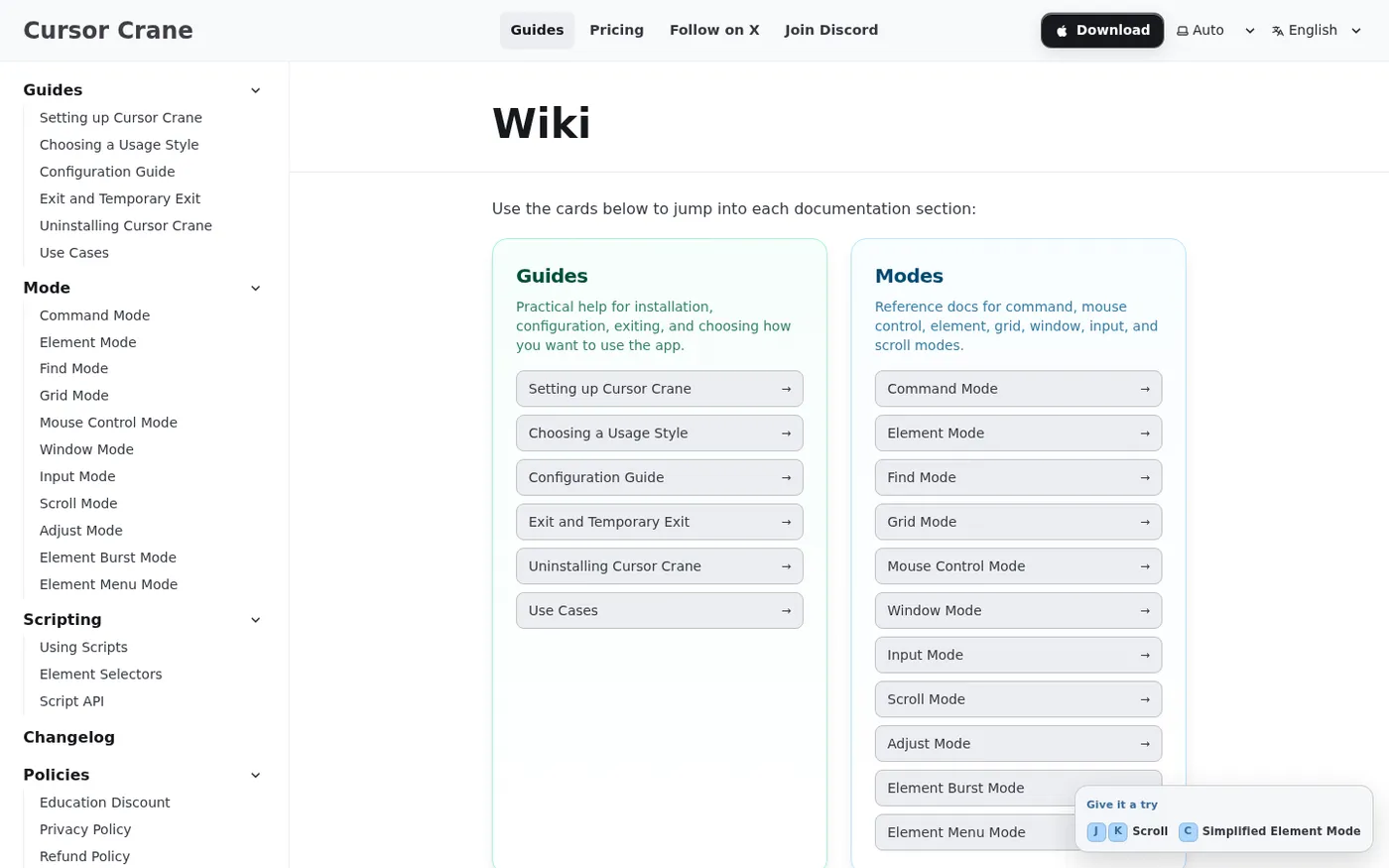This screenshot has width=1389, height=868.
Task: Click the Download button with Apple icon
Action: [x=1102, y=30]
